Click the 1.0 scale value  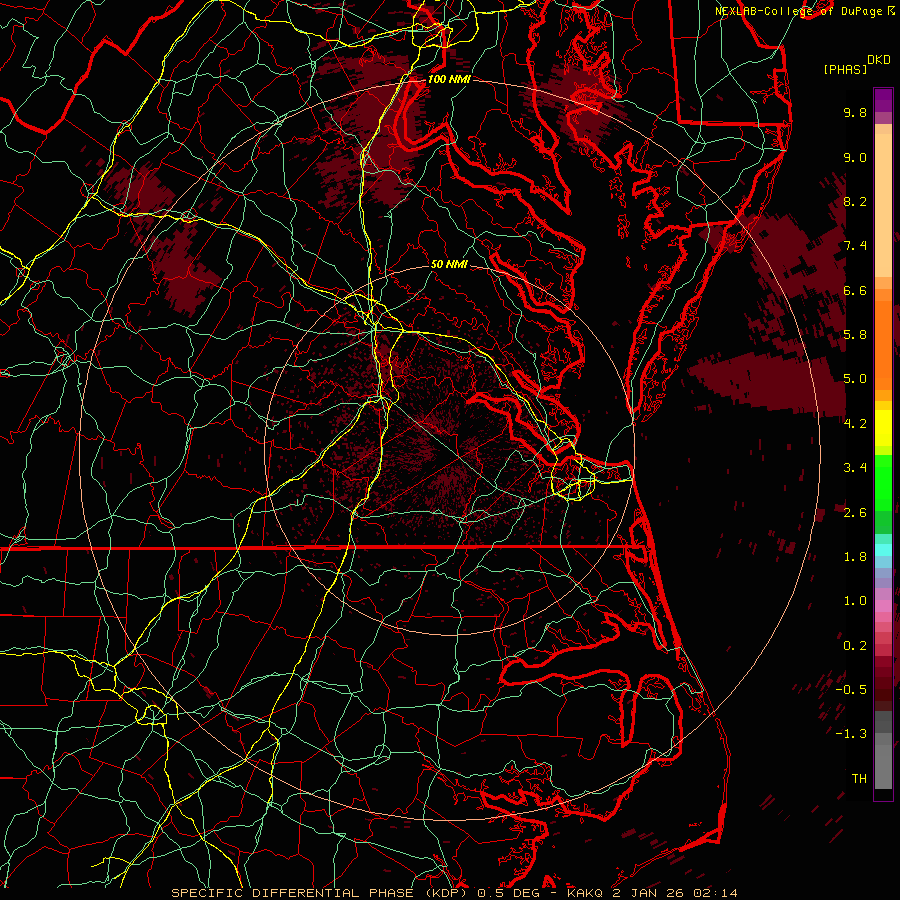click(x=855, y=601)
